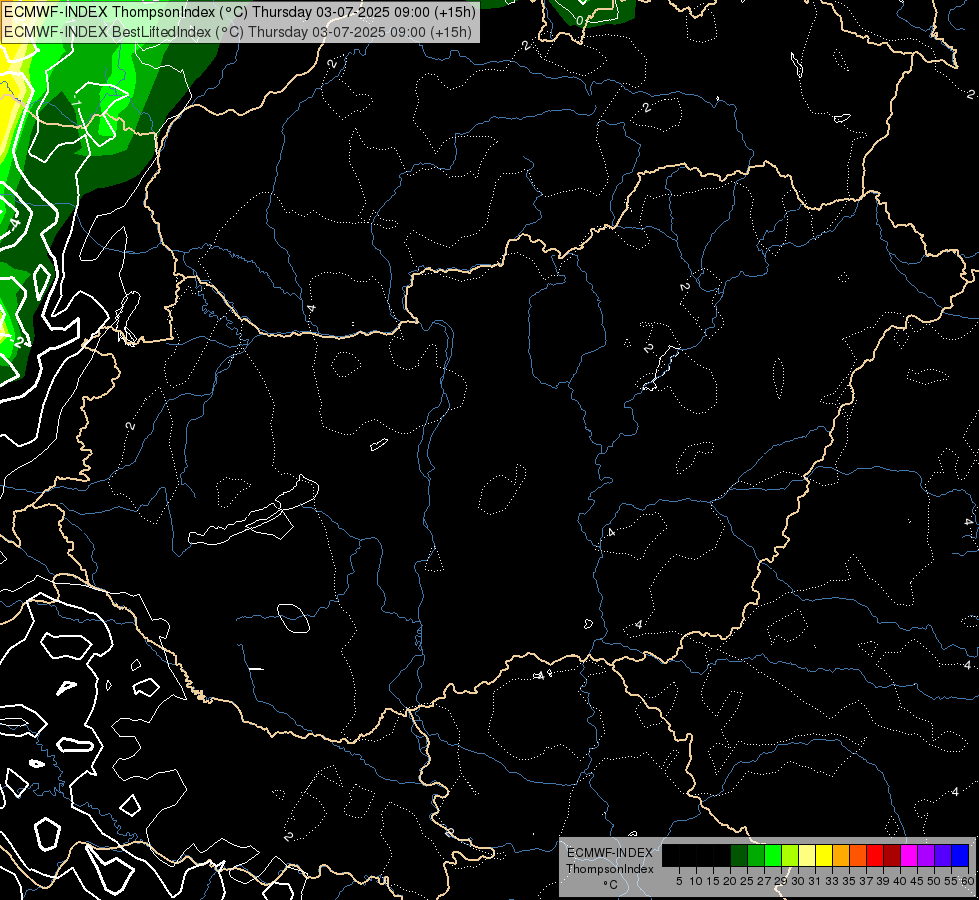
Task: Click the magenta 40–45 legend swatch
Action: [x=909, y=855]
